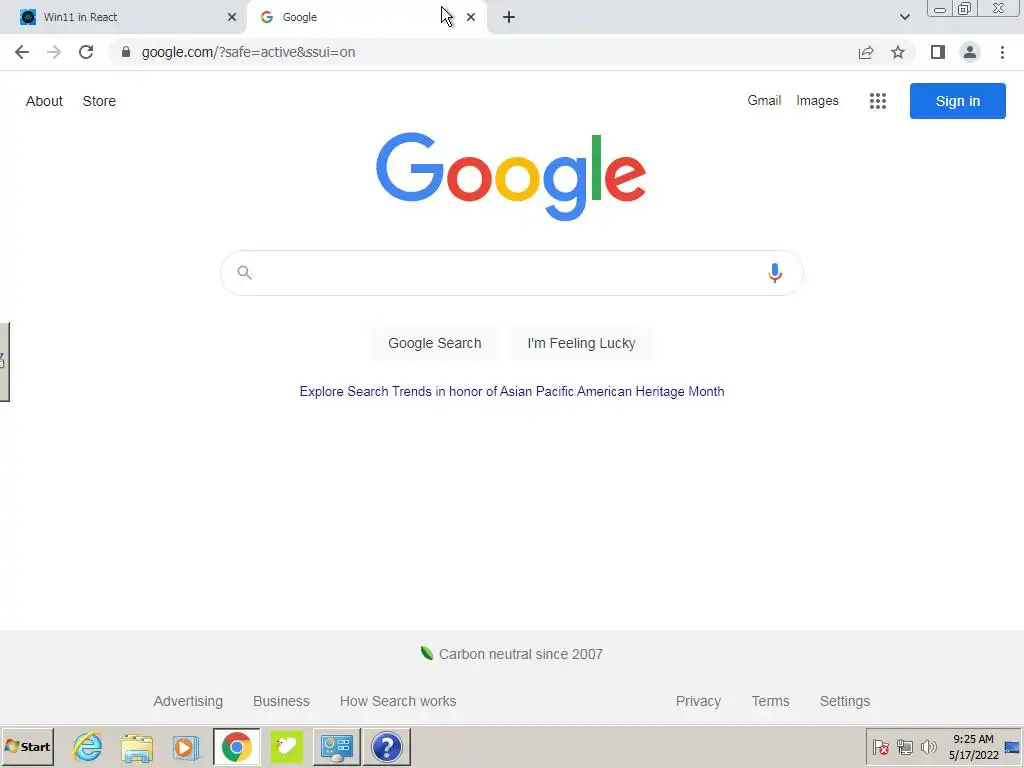Open the Gmail link

[x=764, y=101]
